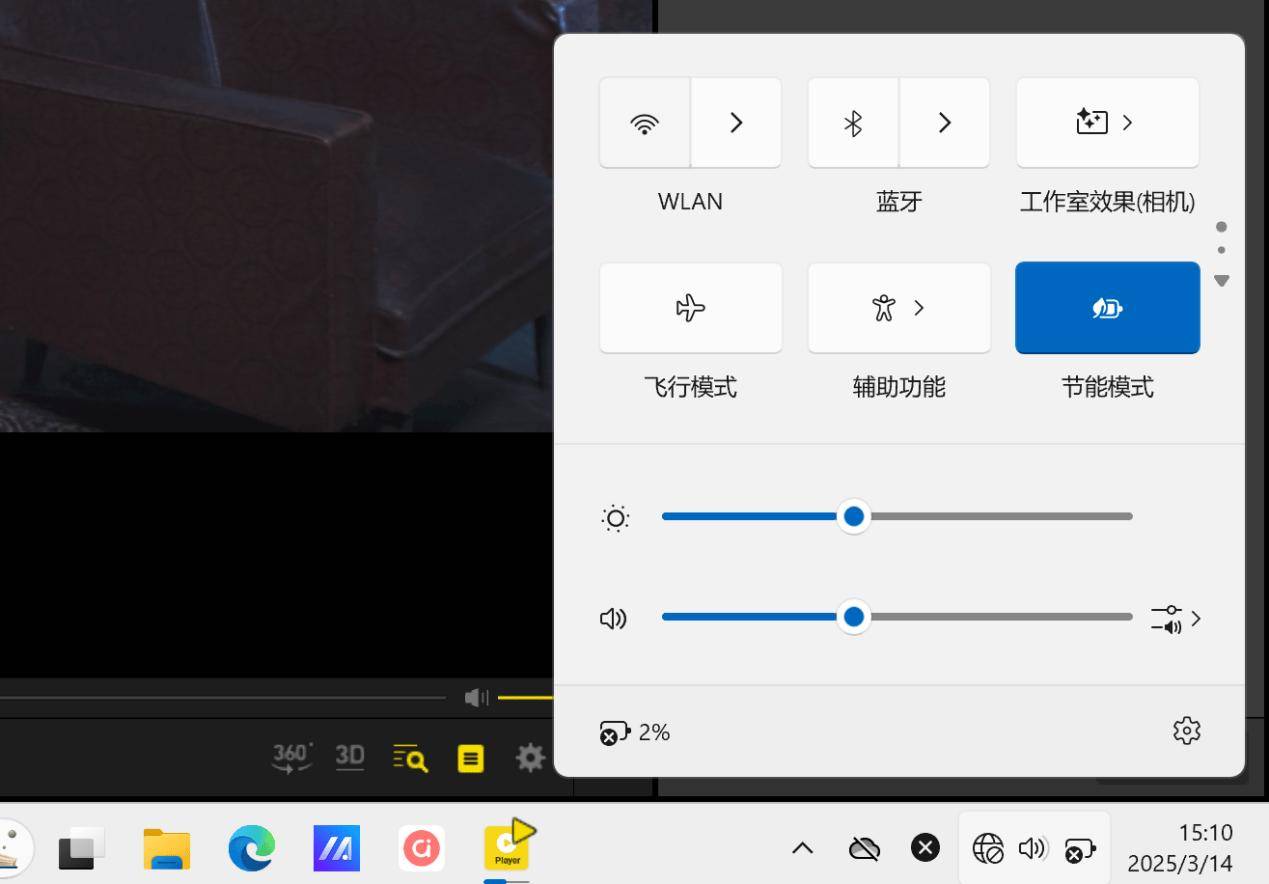Open all settings gear in quick panel
This screenshot has height=884, width=1269.
click(x=1186, y=731)
